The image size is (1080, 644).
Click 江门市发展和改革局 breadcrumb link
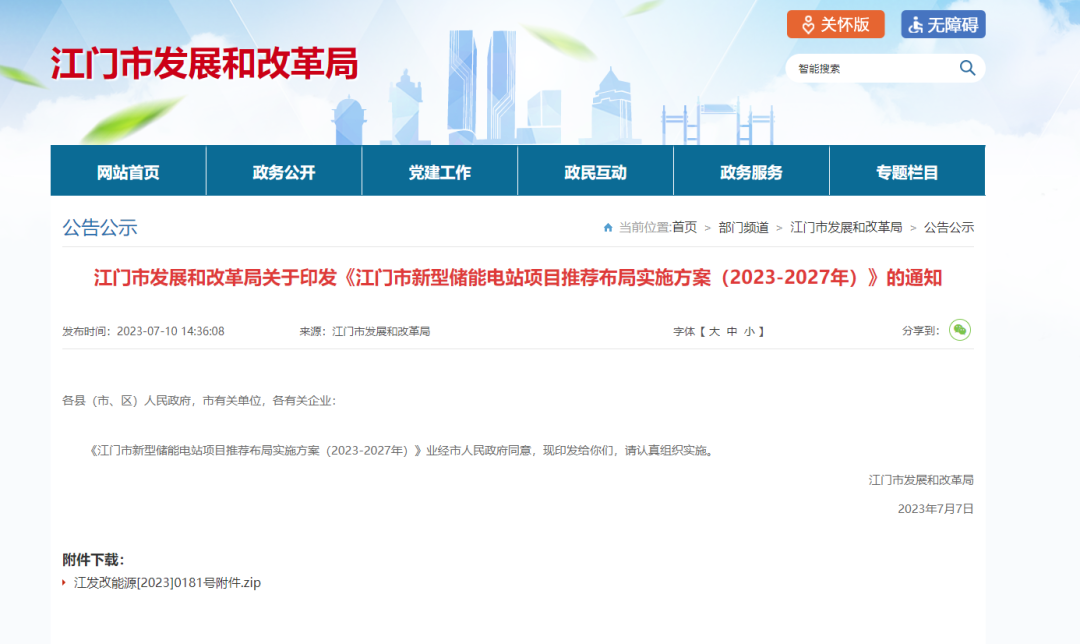pyautogui.click(x=846, y=228)
